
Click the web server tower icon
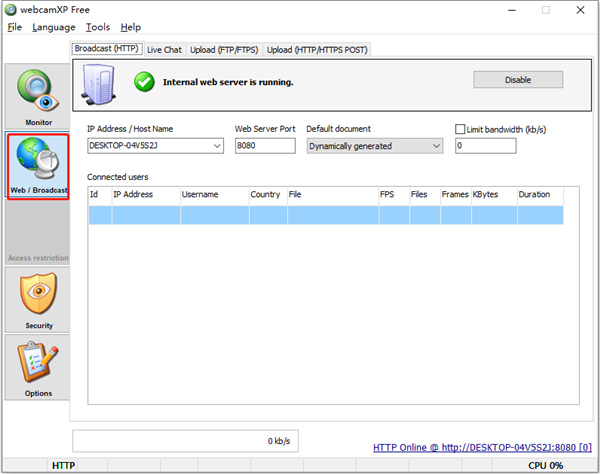point(98,85)
